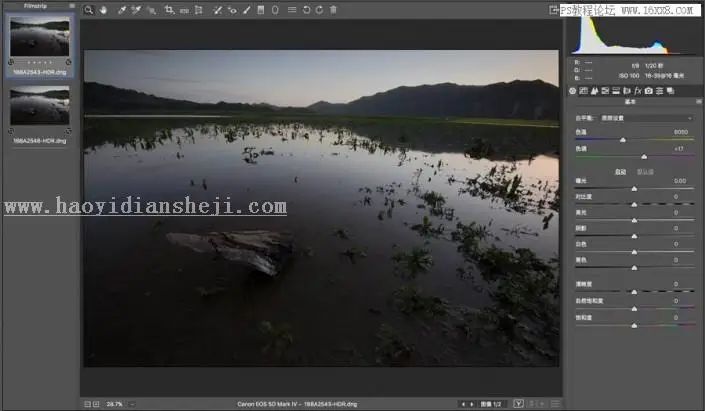
Task: Select the Targeted Adjustment tool
Action: coord(152,9)
